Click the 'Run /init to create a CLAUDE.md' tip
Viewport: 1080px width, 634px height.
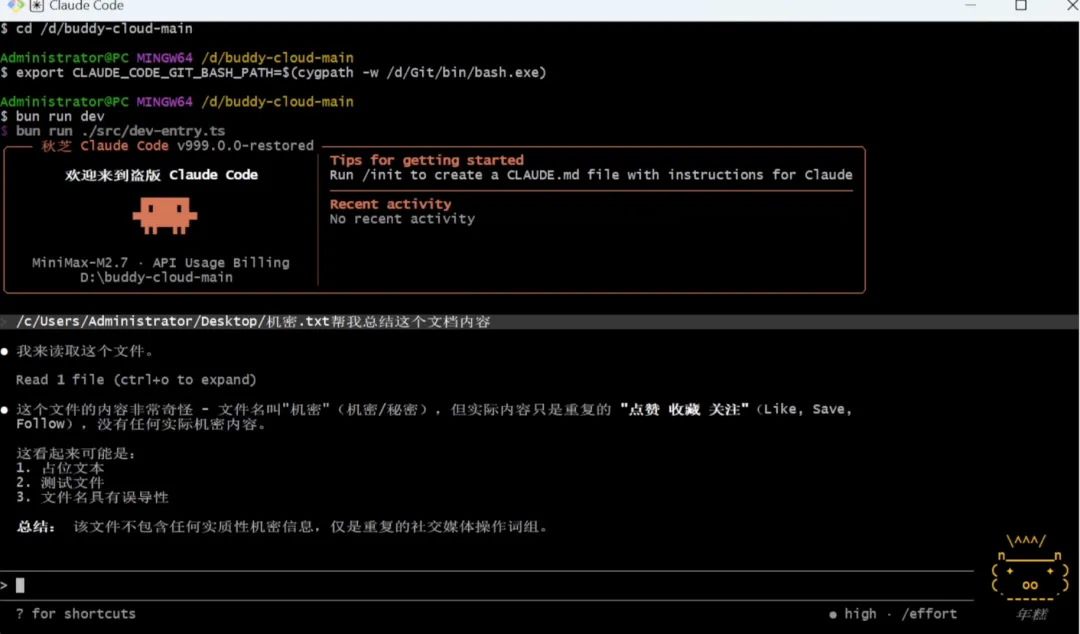(591, 175)
